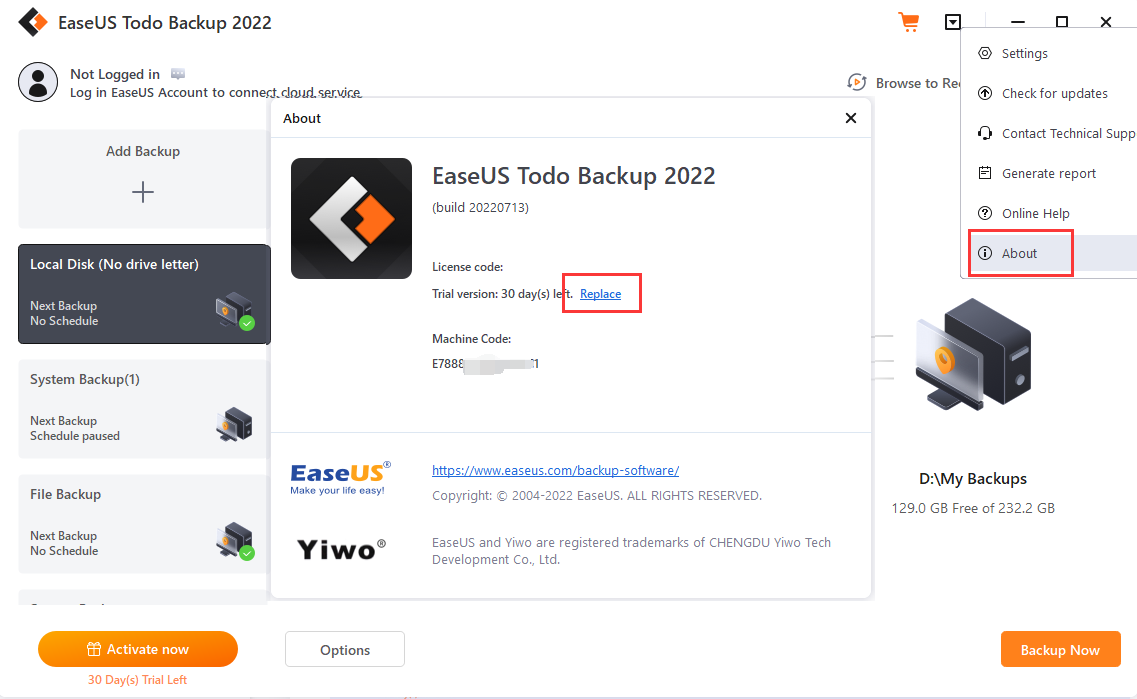Open the easeus.com backup-software link
Screen dimensions: 1137x699
pos(555,471)
